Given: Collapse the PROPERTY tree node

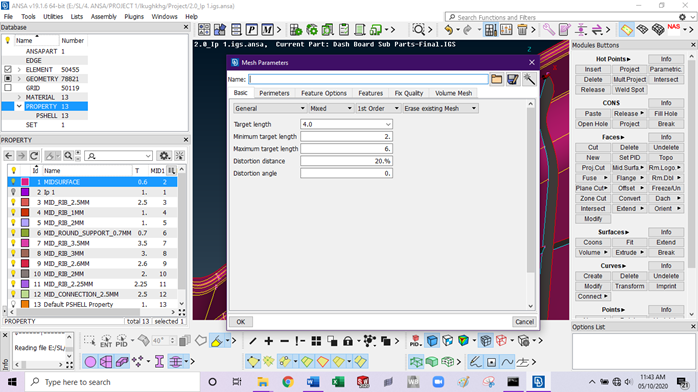Looking at the screenshot, I should 19,106.
